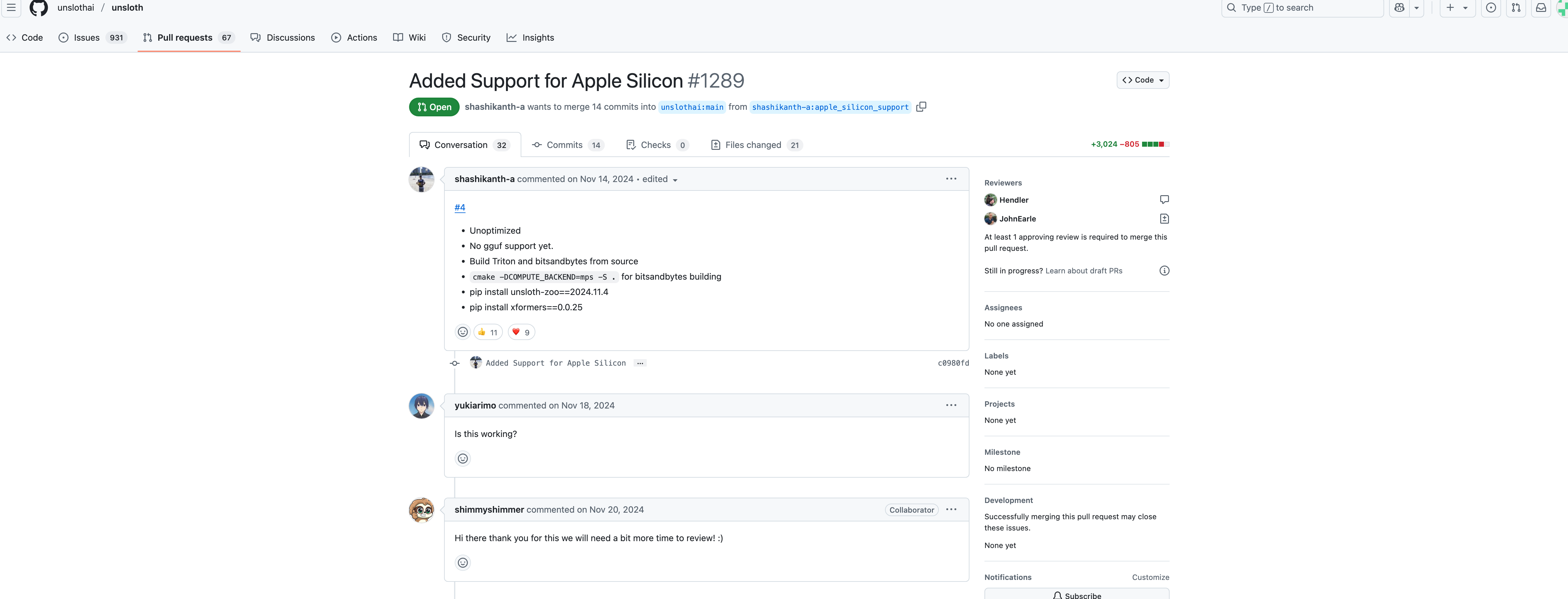The width and height of the screenshot is (1568, 599).
Task: Toggle the heart reaction with 9
Action: [x=521, y=332]
